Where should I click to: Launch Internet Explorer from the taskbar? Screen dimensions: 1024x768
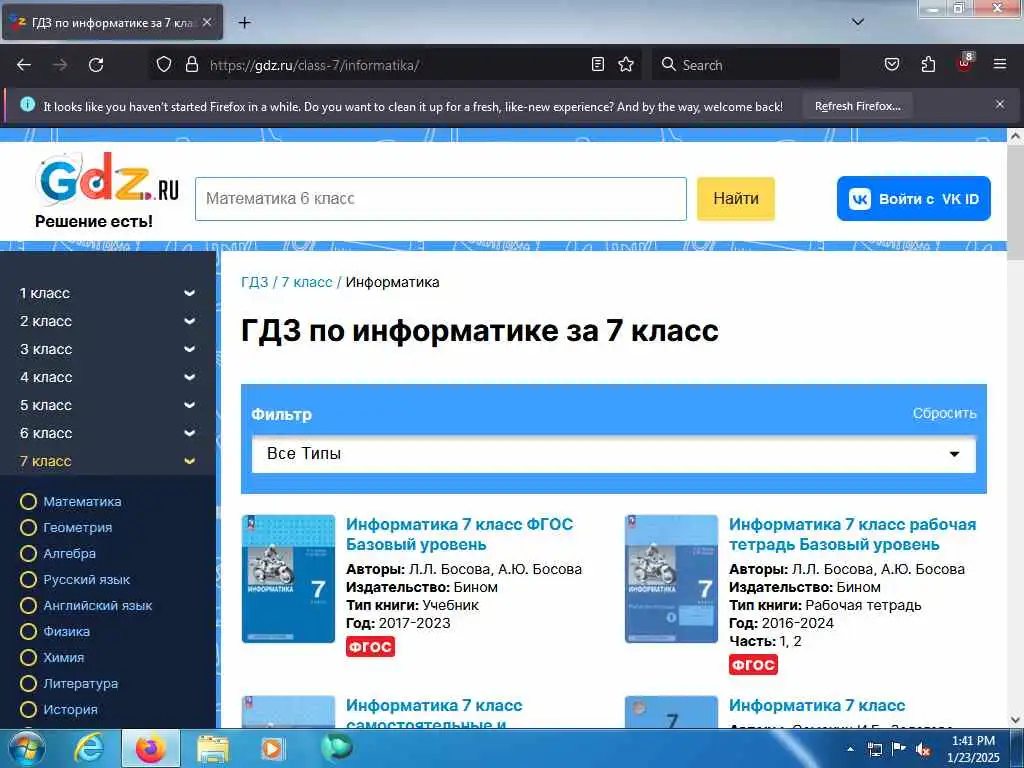click(x=89, y=748)
